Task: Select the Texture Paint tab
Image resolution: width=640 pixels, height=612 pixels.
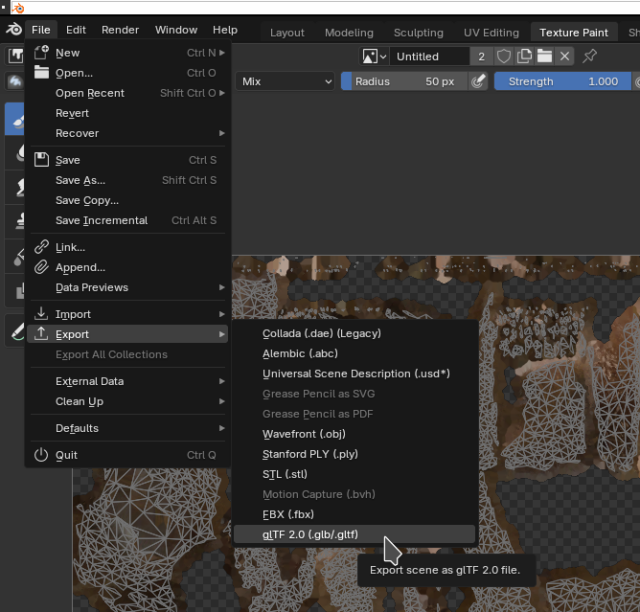Action: coord(573,33)
